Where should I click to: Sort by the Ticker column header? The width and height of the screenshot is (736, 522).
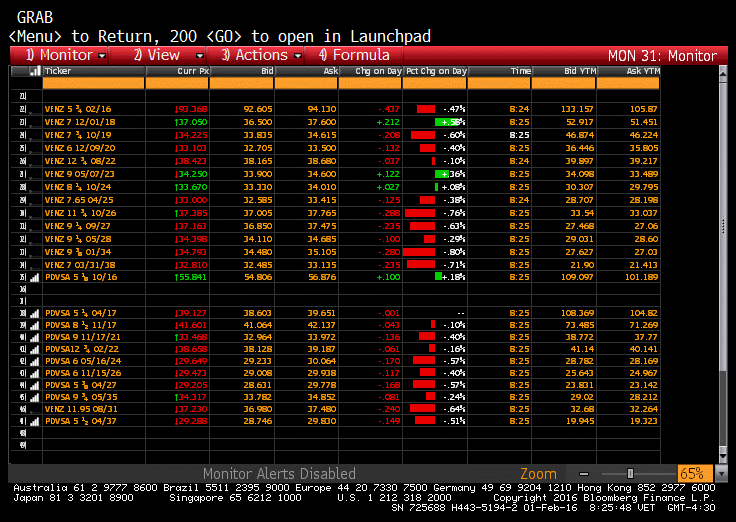[x=93, y=71]
